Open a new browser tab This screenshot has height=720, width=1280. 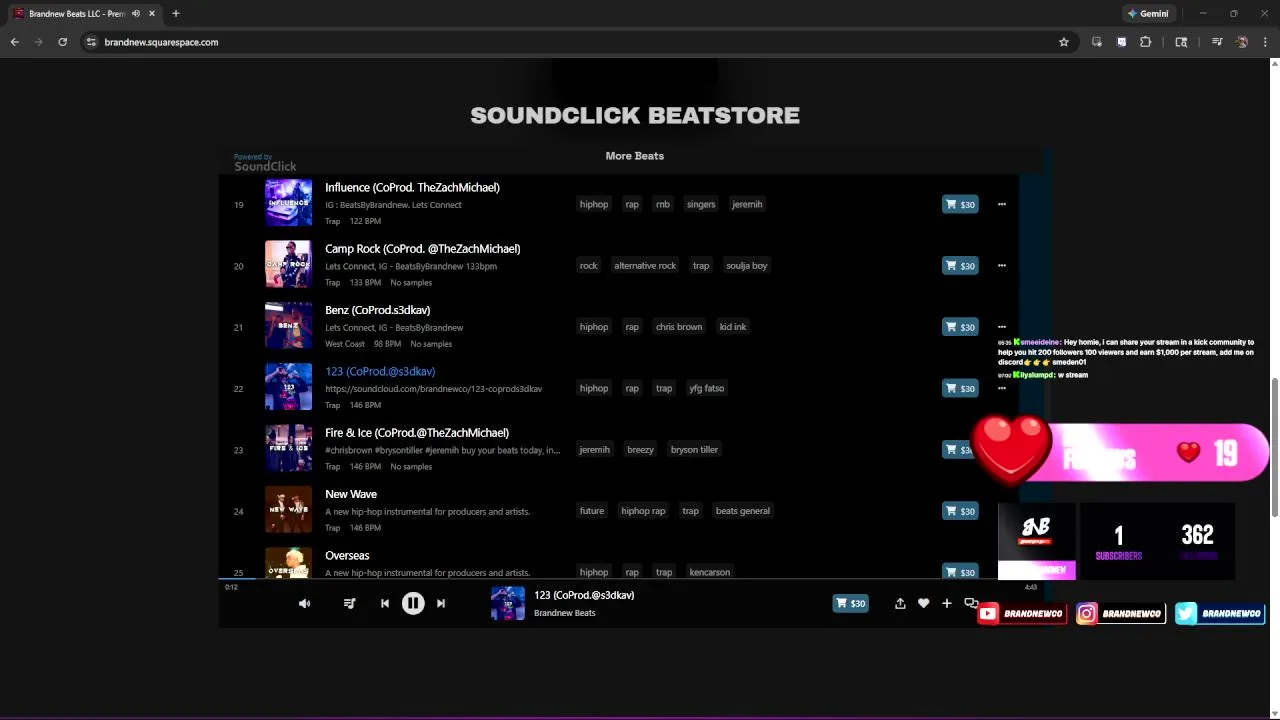point(176,14)
